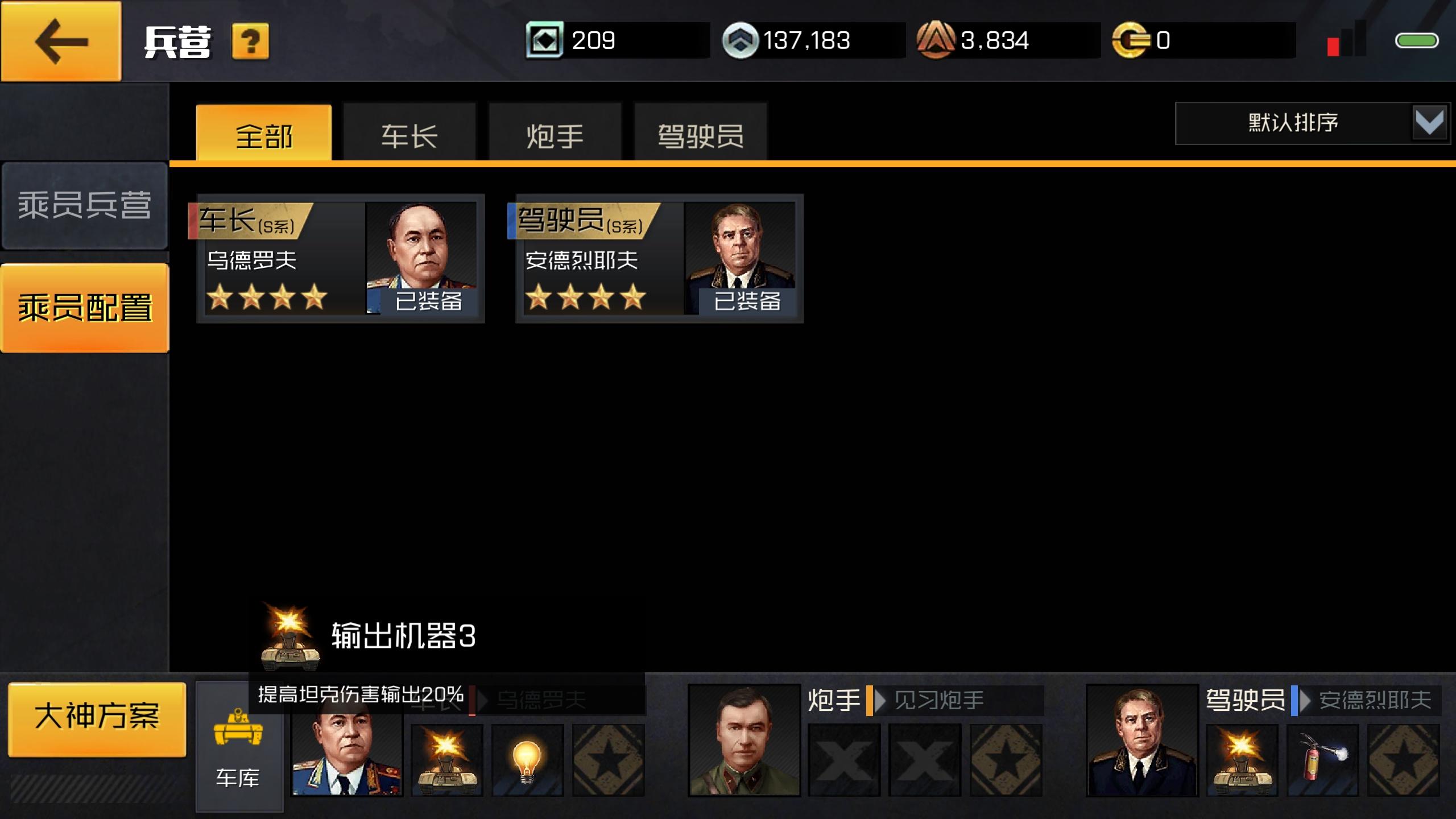Click the 大神方案 button
This screenshot has width=1456, height=819.
click(x=97, y=719)
